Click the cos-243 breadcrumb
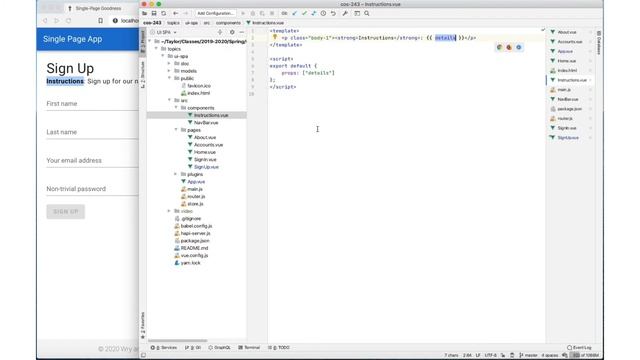Screen dimensions: 640x360 [152, 23]
